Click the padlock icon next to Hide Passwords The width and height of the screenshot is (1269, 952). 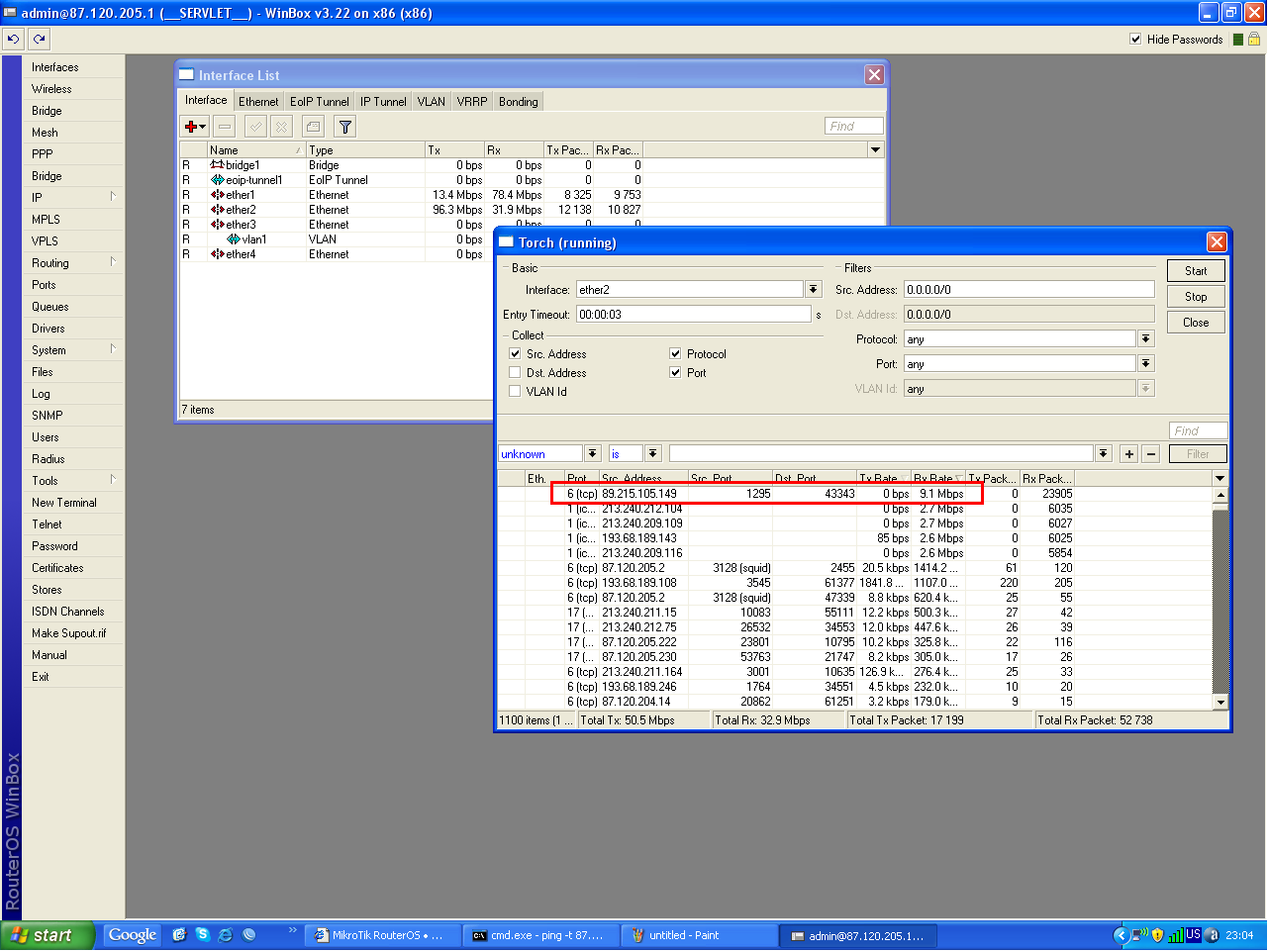1254,40
